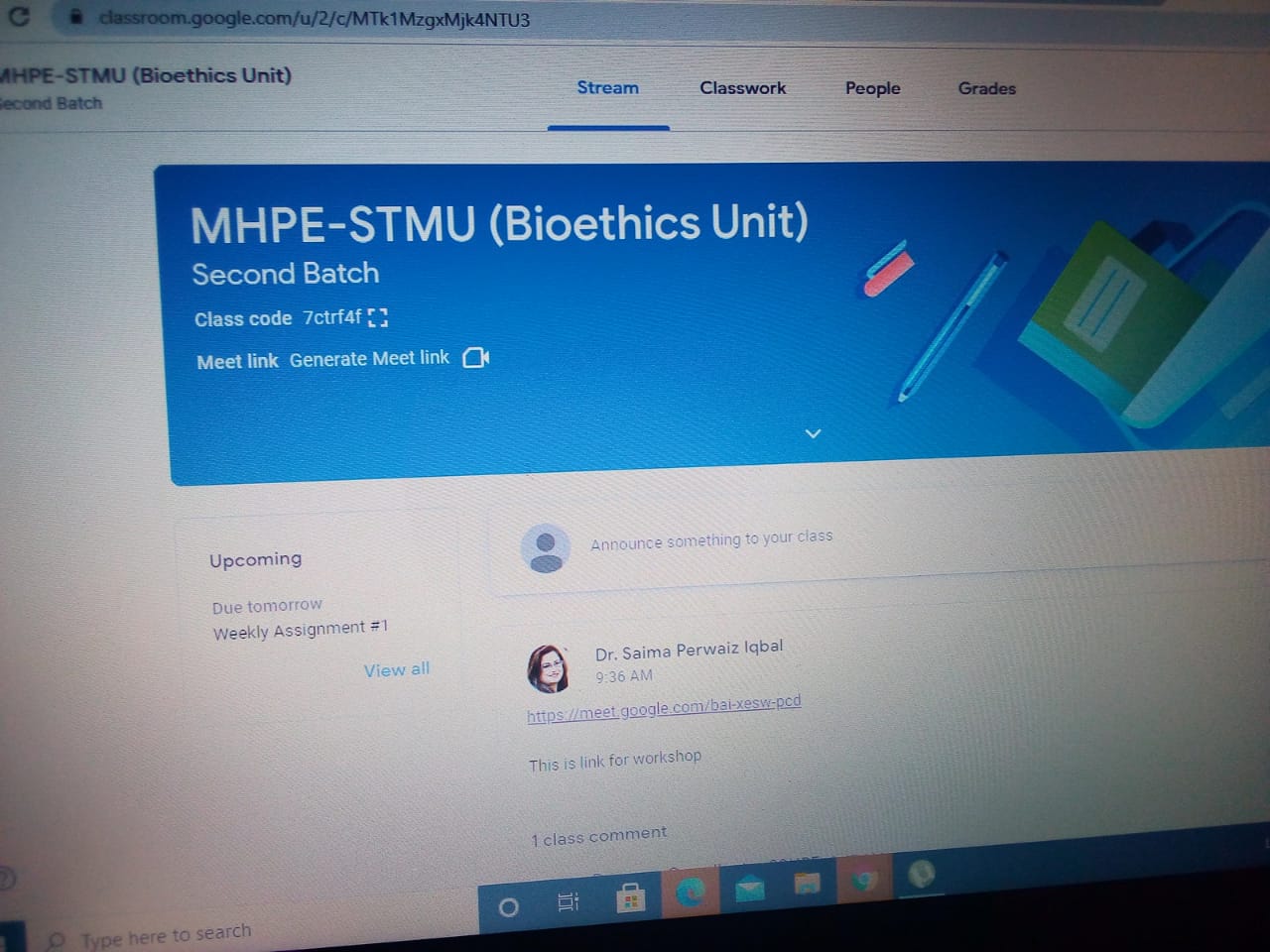This screenshot has height=952, width=1270.
Task: Open Microsoft Store from the taskbar
Action: tap(630, 898)
